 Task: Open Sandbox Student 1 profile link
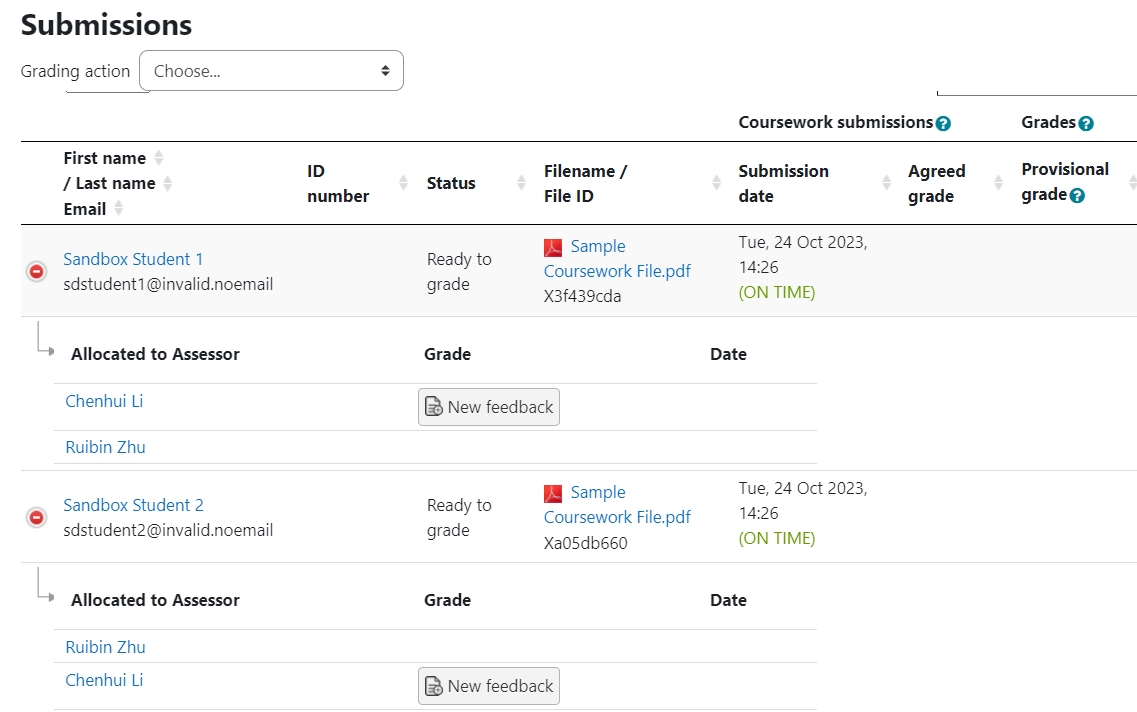133,258
